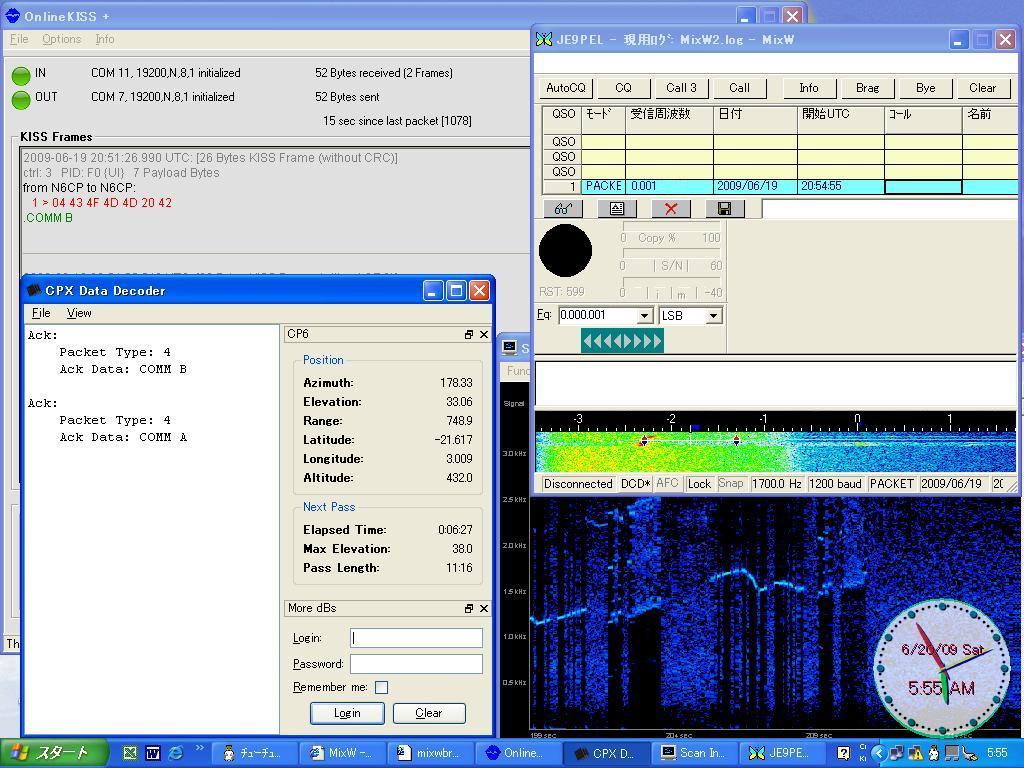Click the Bye macro button
1024x768 pixels.
click(925, 88)
